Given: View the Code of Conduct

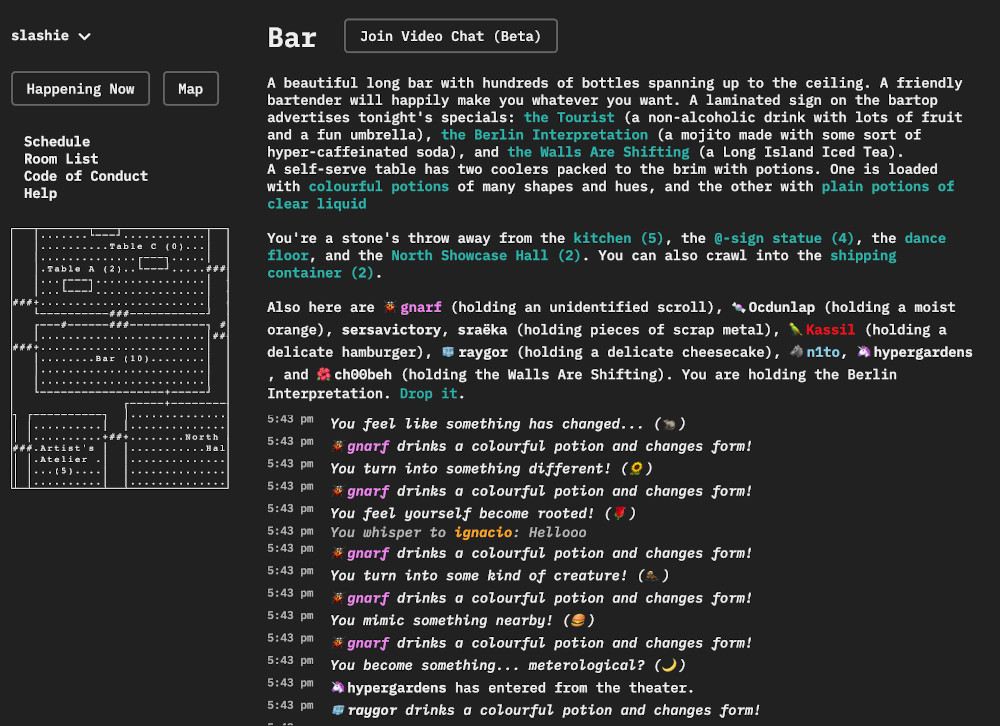Looking at the screenshot, I should [86, 176].
